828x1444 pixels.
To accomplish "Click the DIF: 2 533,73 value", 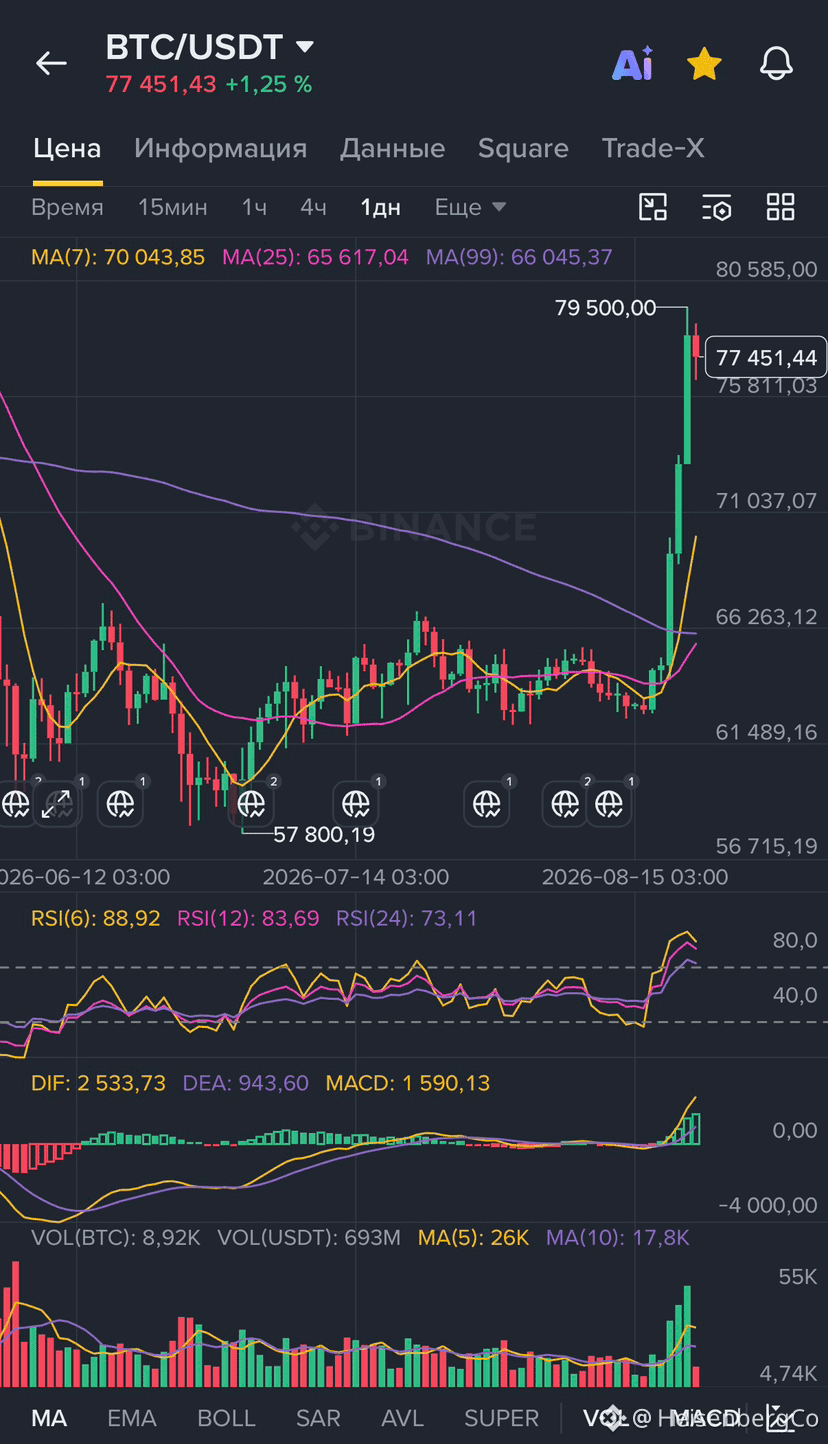I will (98, 1083).
